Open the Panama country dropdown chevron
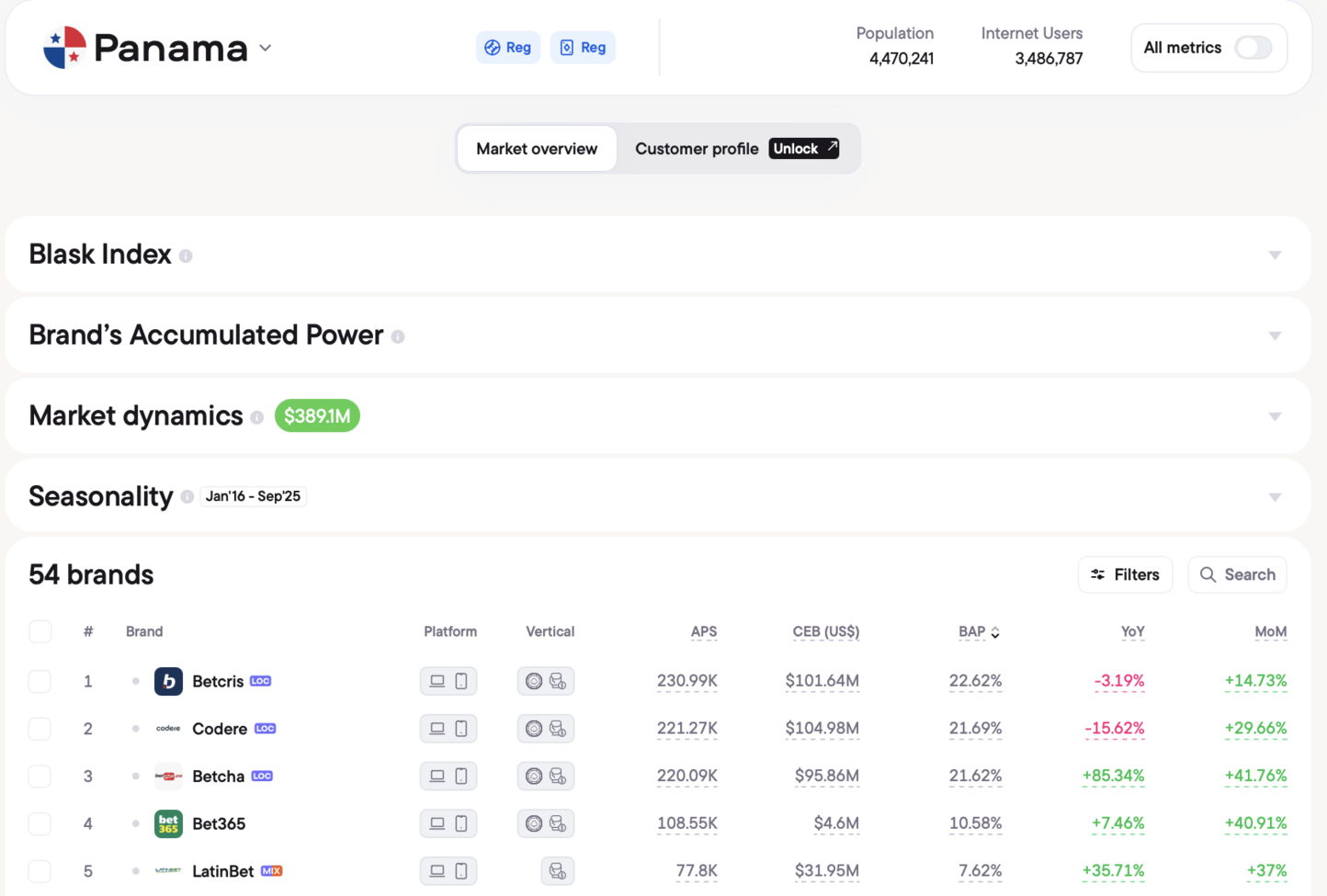The image size is (1327, 896). [x=266, y=48]
